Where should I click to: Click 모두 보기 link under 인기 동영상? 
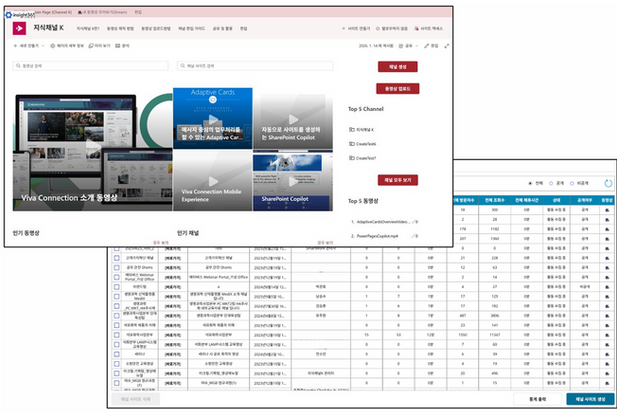[x=161, y=243]
